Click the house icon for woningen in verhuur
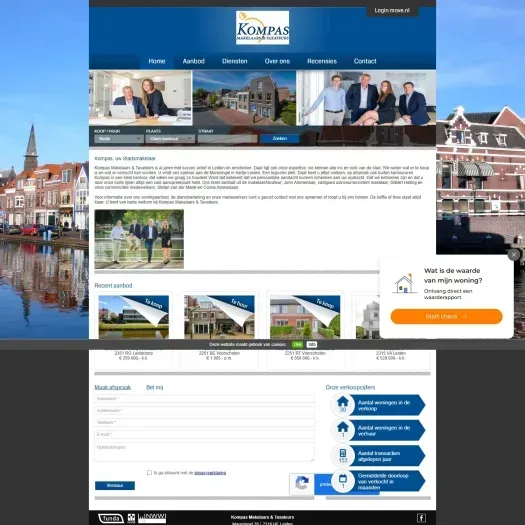This screenshot has width=525, height=525. pyautogui.click(x=343, y=427)
